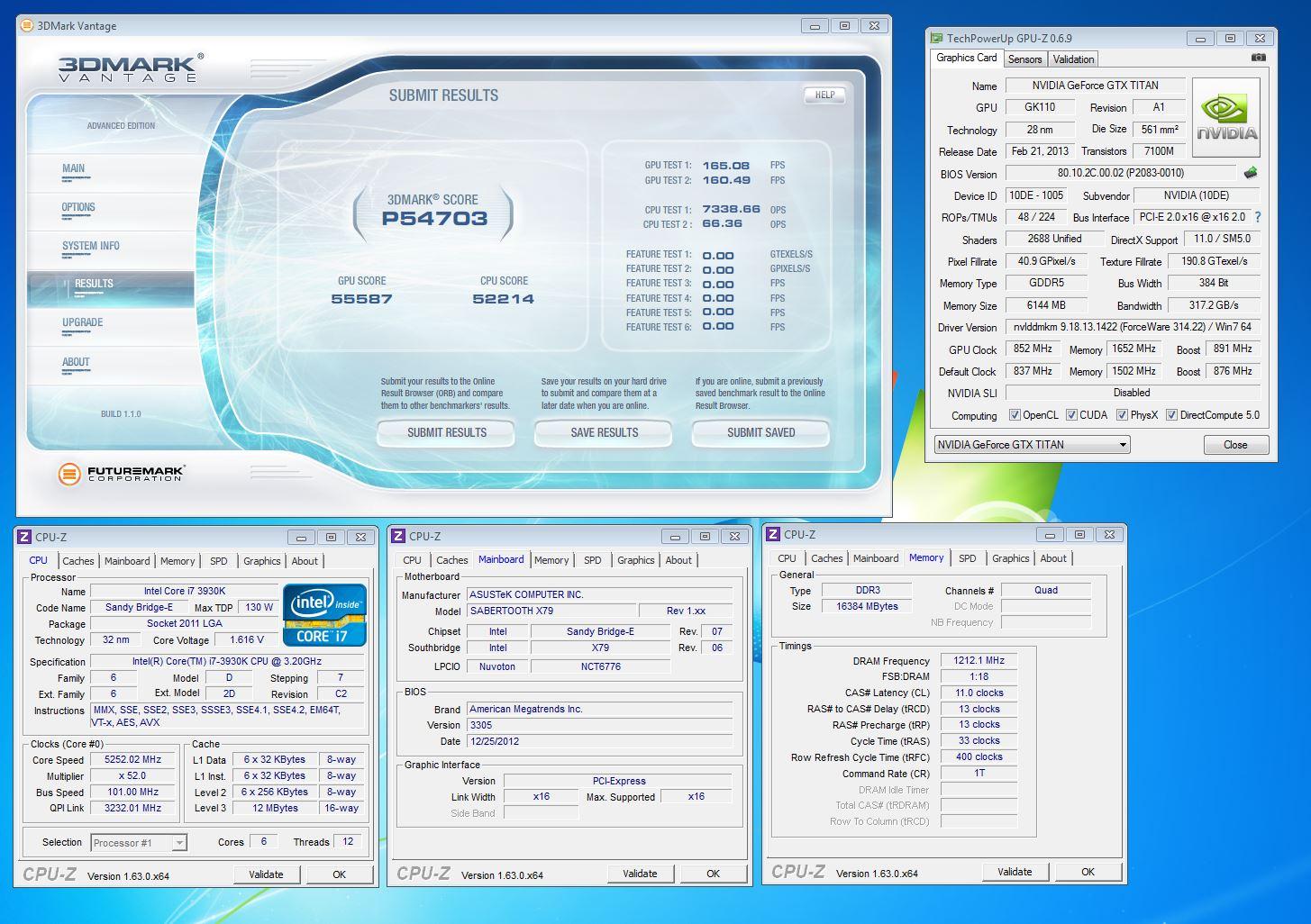This screenshot has height=924, width=1311.
Task: Select Memory tab in middle CPU-Z window
Action: pyautogui.click(x=551, y=560)
